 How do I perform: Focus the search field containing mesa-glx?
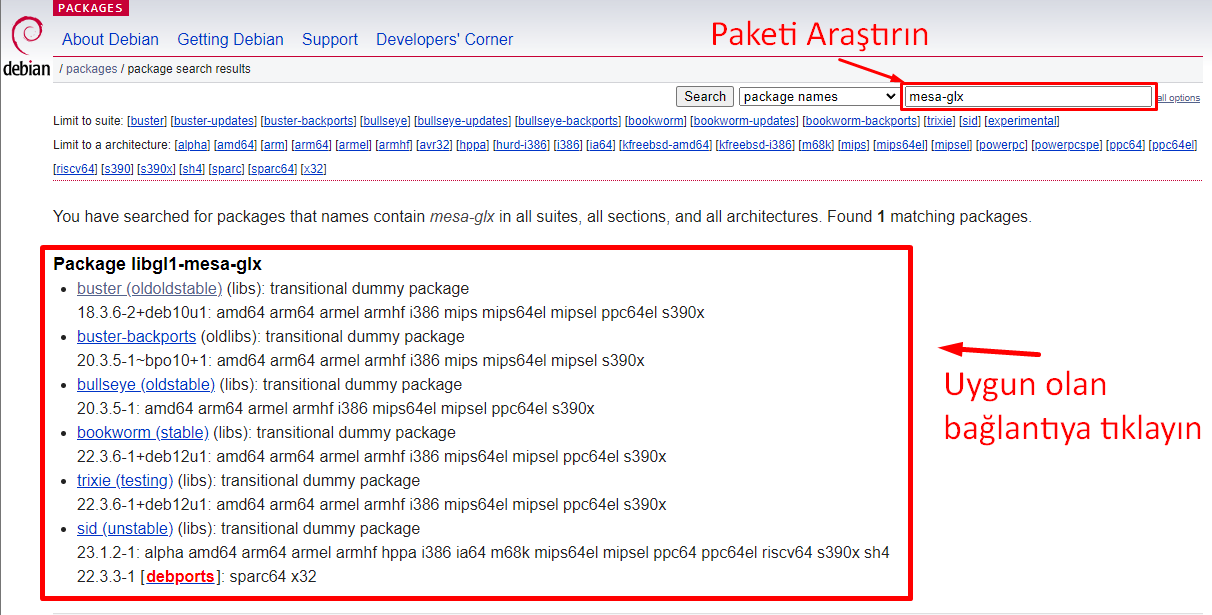(1028, 97)
